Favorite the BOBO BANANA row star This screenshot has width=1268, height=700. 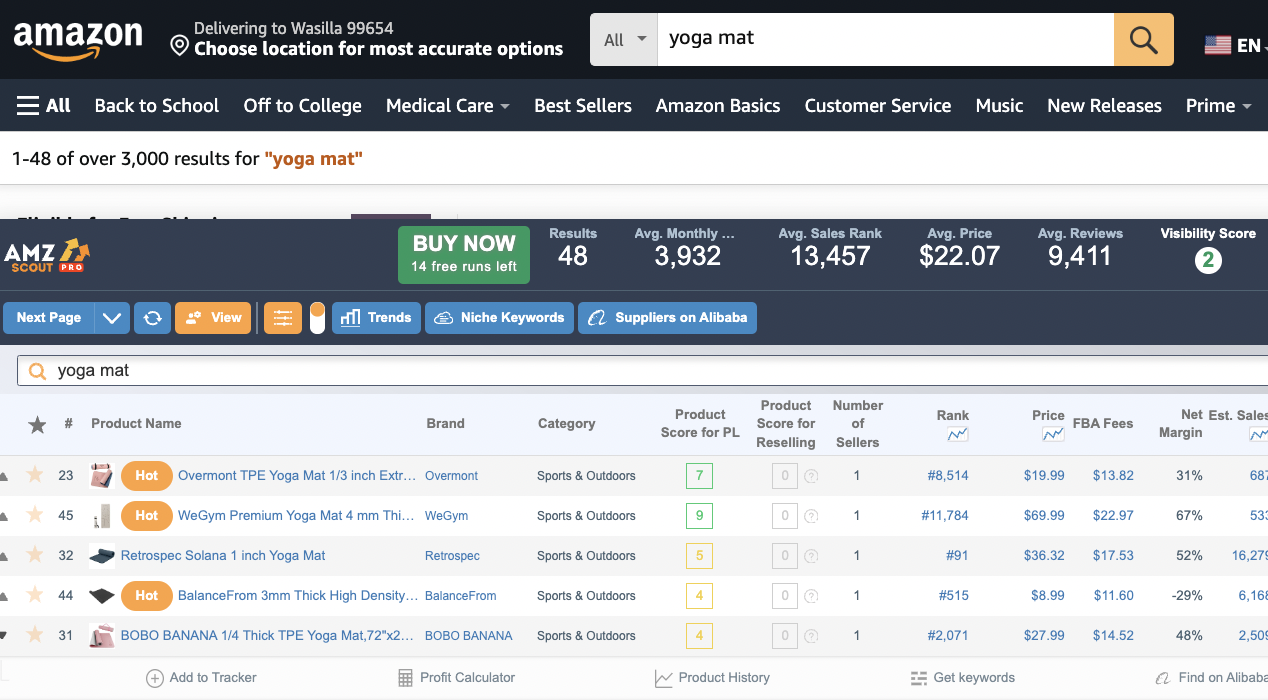[35, 635]
